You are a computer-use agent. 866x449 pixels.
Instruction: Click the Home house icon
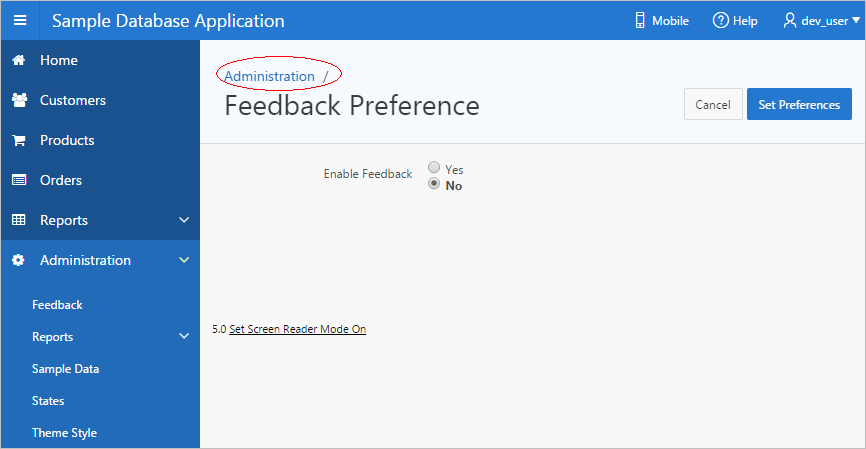coord(18,60)
